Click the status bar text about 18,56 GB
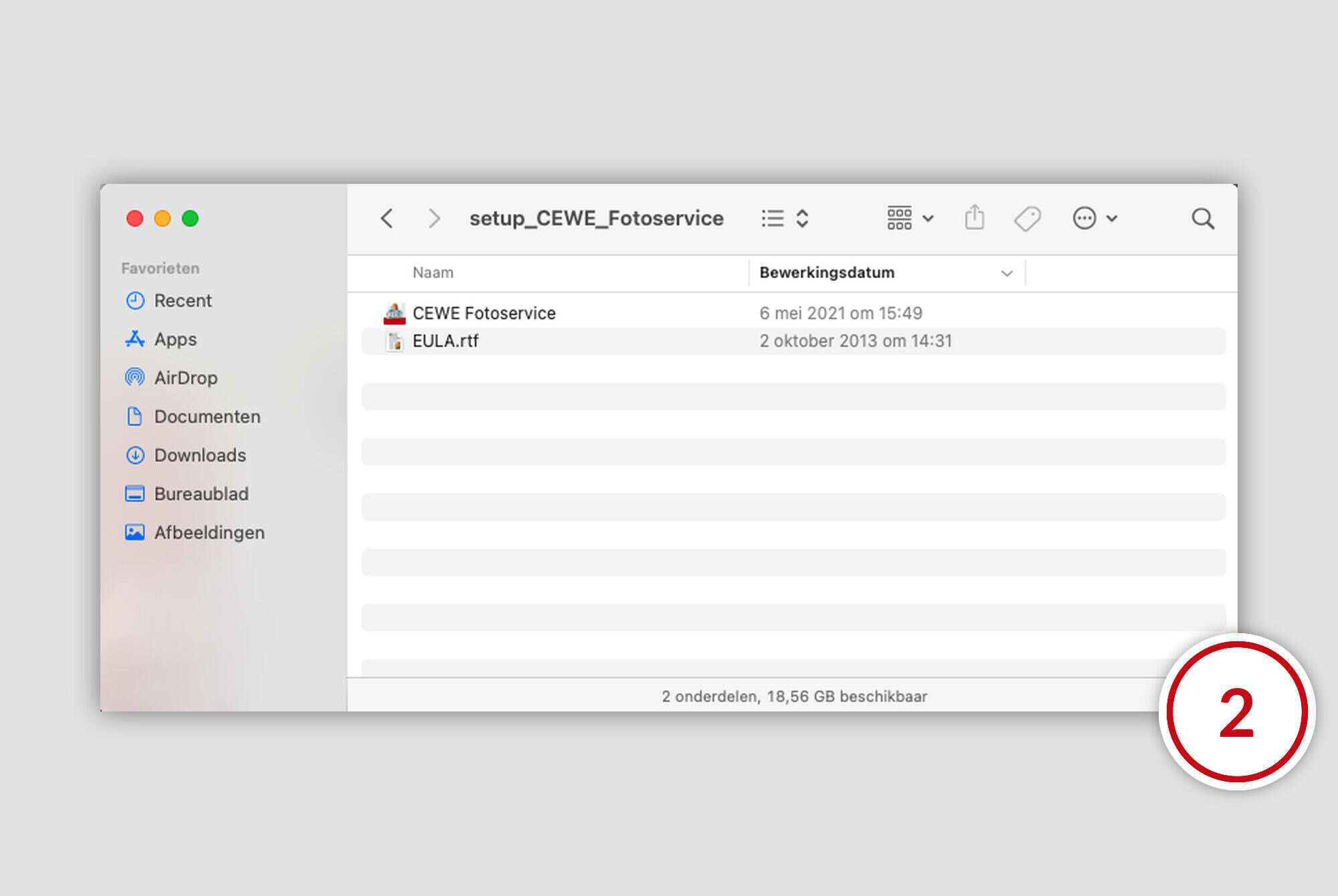This screenshot has height=896, width=1338. 794,697
